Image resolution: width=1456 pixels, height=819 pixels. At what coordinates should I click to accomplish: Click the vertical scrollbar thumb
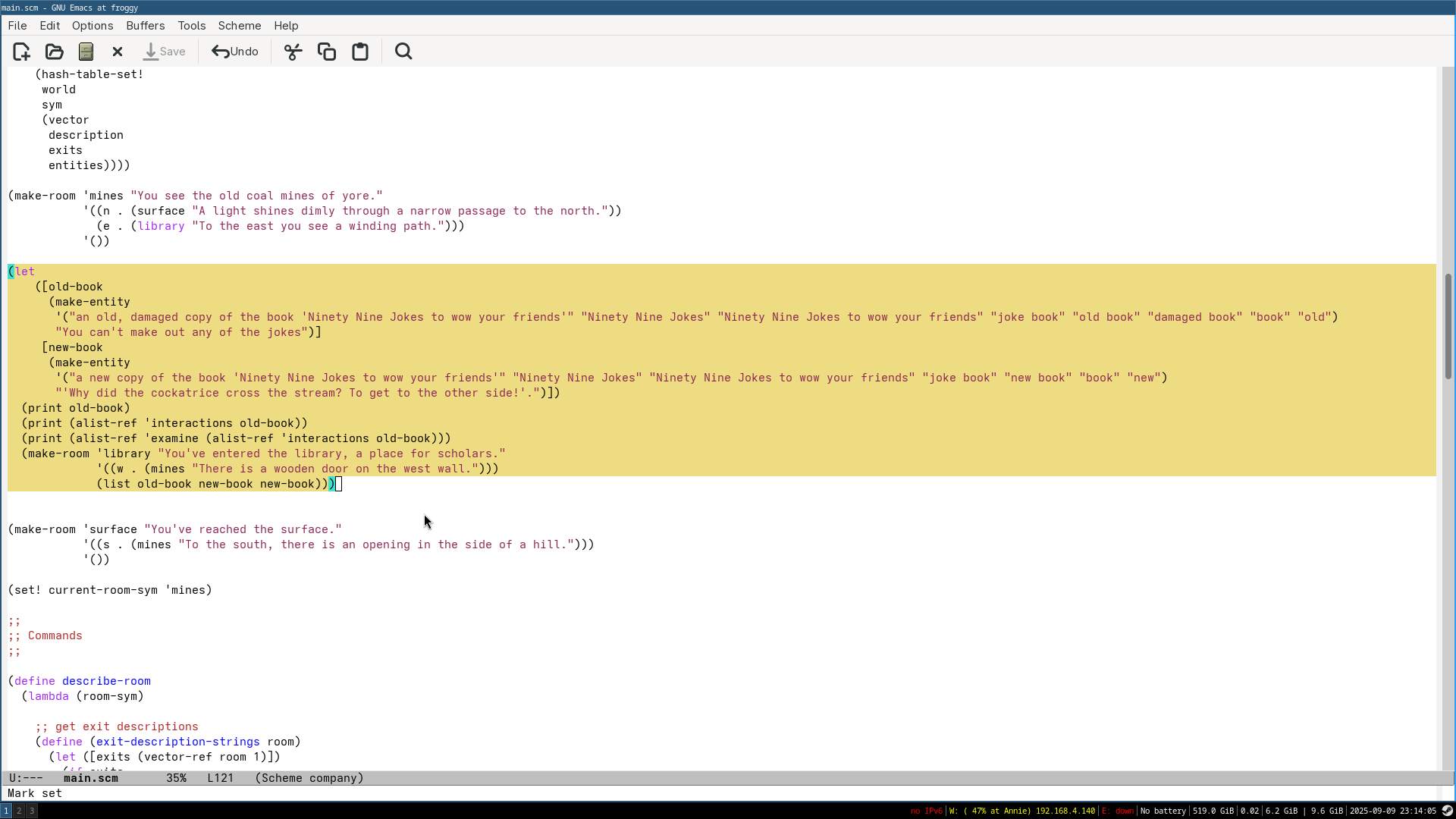click(x=1447, y=326)
